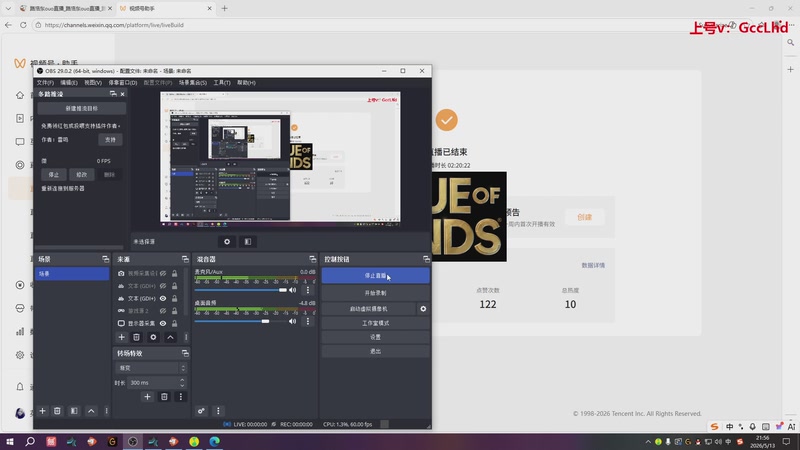
Task: Hide the 显示器采集 source
Action: pyautogui.click(x=163, y=323)
